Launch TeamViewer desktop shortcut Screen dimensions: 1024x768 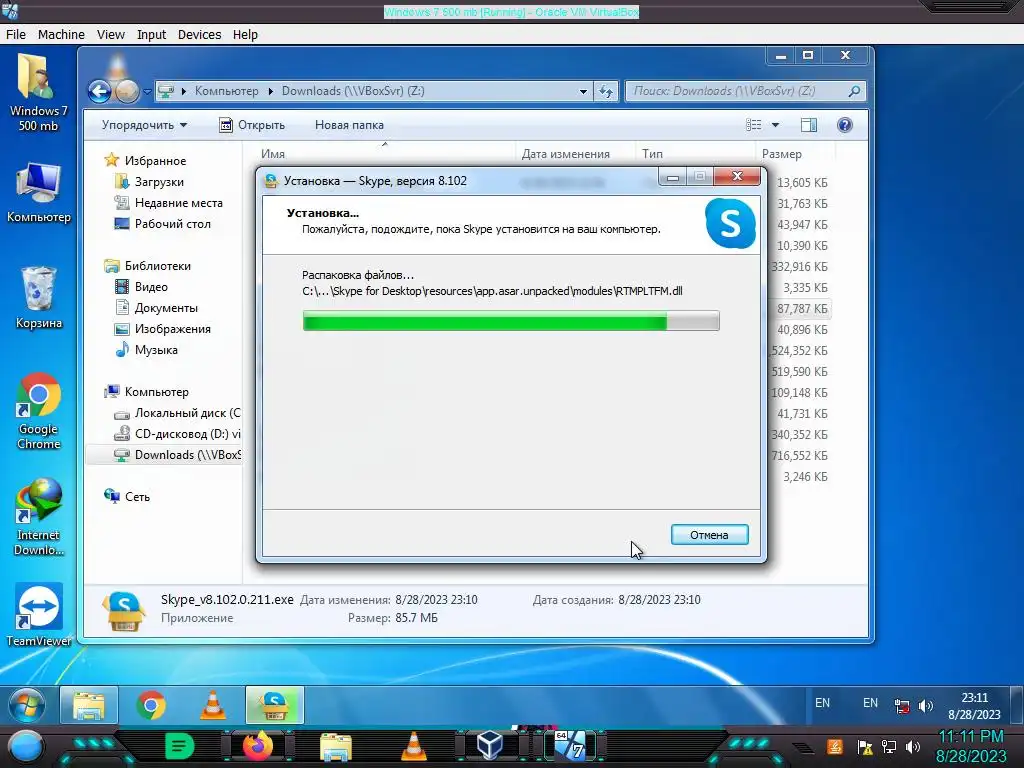pyautogui.click(x=39, y=615)
